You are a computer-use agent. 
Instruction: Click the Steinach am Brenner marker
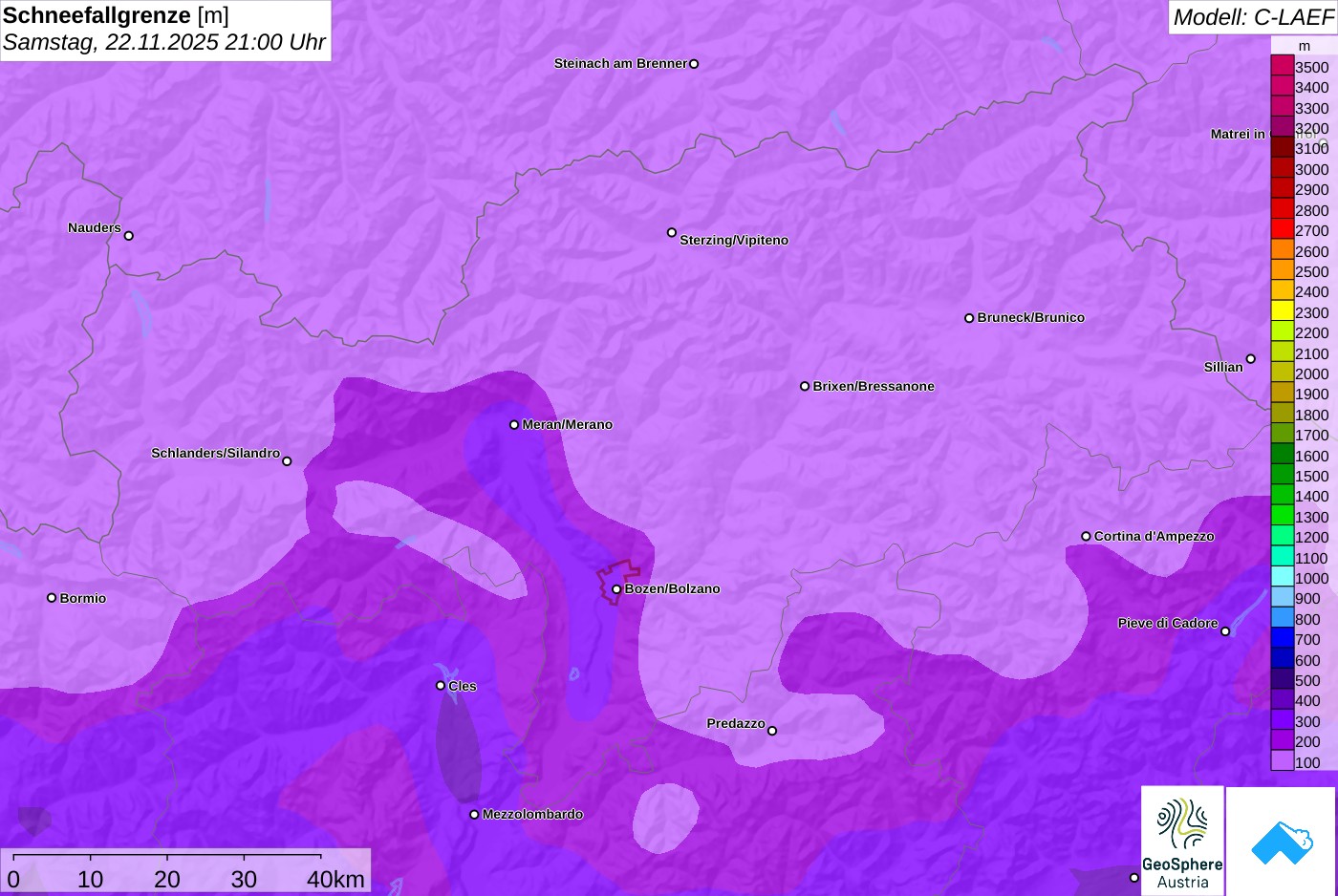tap(694, 64)
